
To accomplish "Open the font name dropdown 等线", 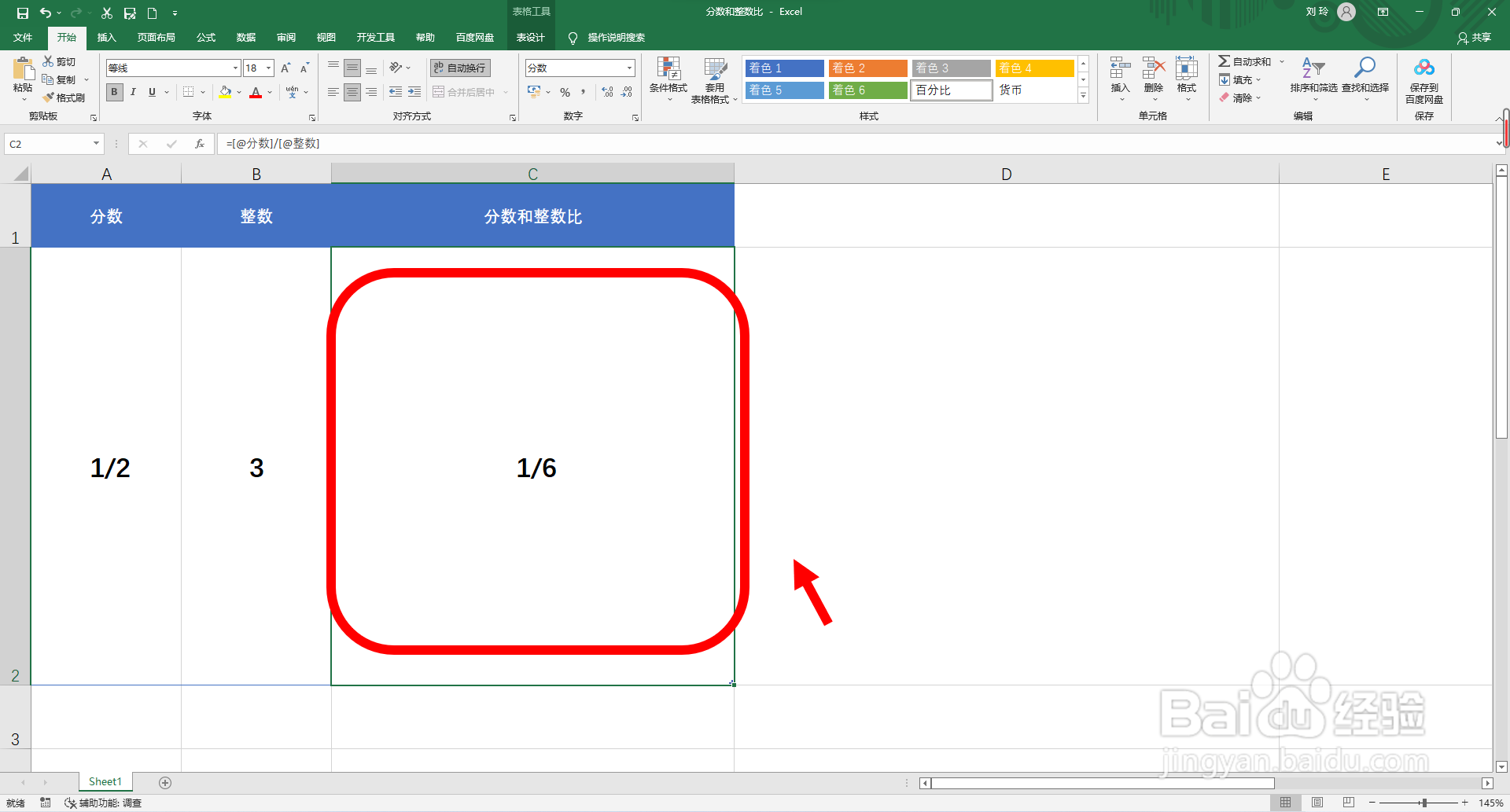I will click(x=235, y=68).
